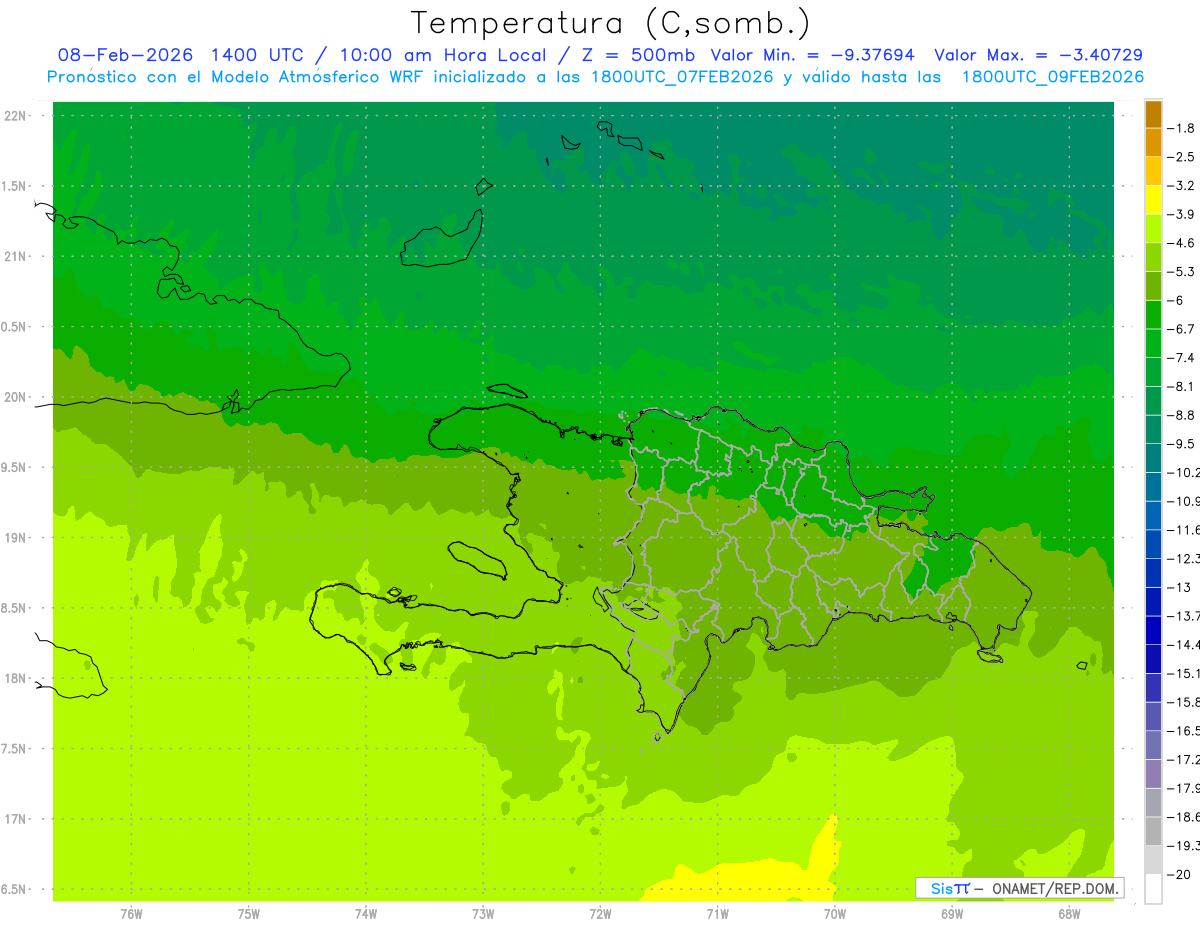Click the colorbar value "-2.5"
Screen dimensions: 1200x927
click(x=1181, y=157)
